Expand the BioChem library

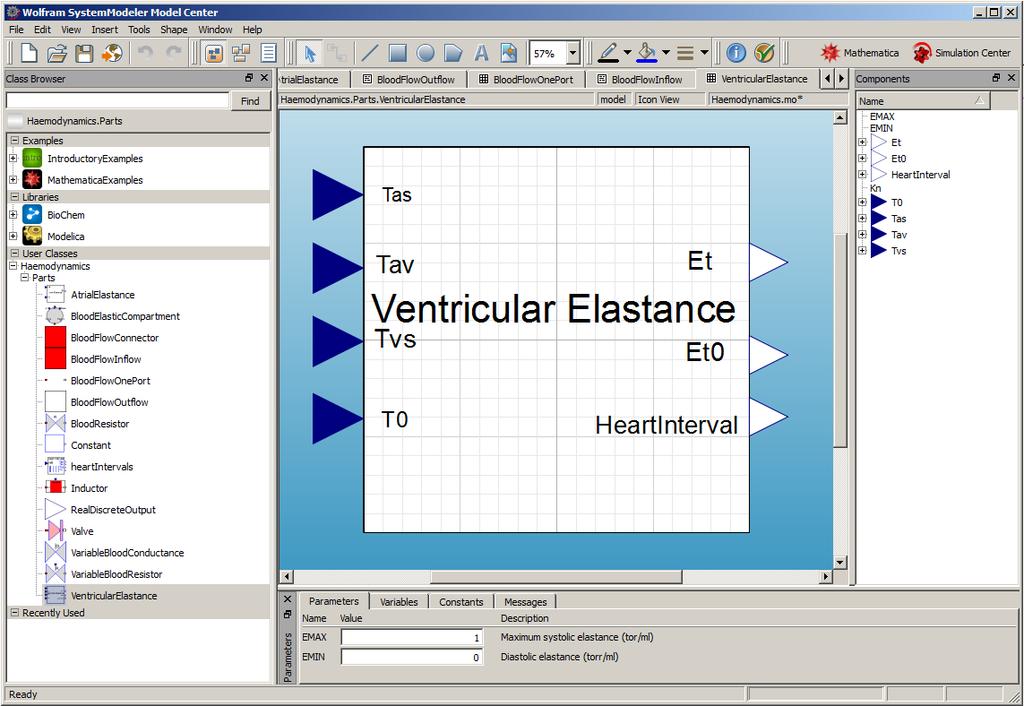(x=13, y=214)
